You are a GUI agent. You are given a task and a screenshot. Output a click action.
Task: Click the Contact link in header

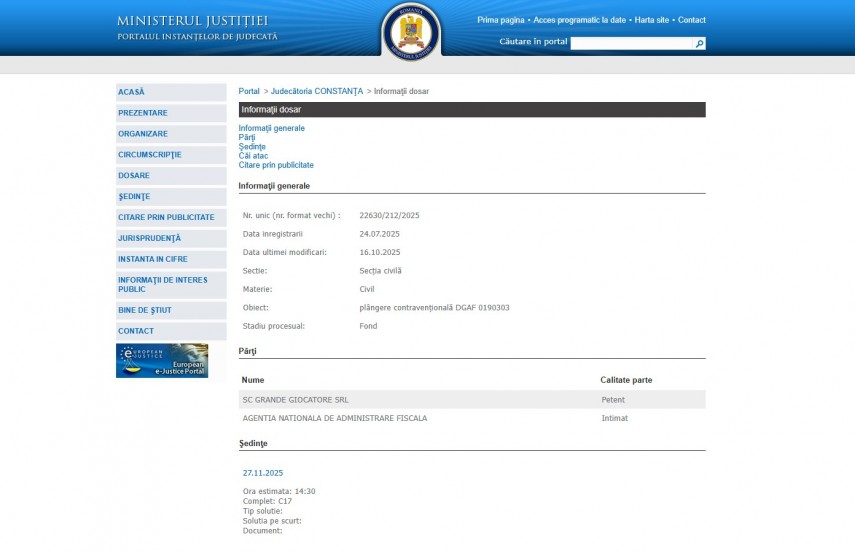[x=691, y=20]
